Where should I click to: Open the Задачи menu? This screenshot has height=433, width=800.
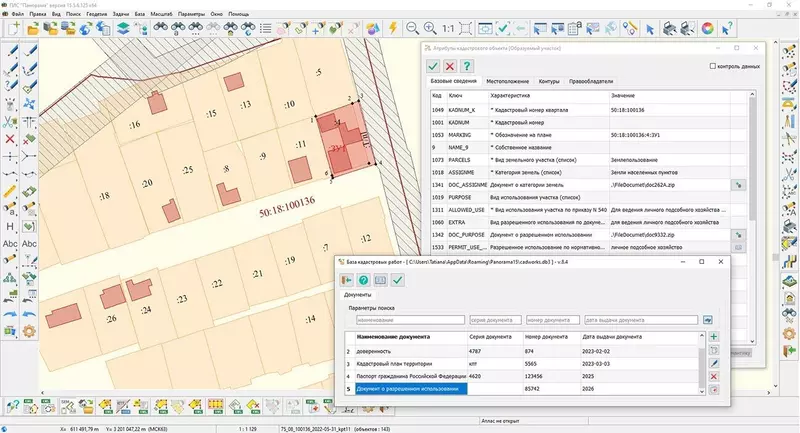[x=121, y=14]
